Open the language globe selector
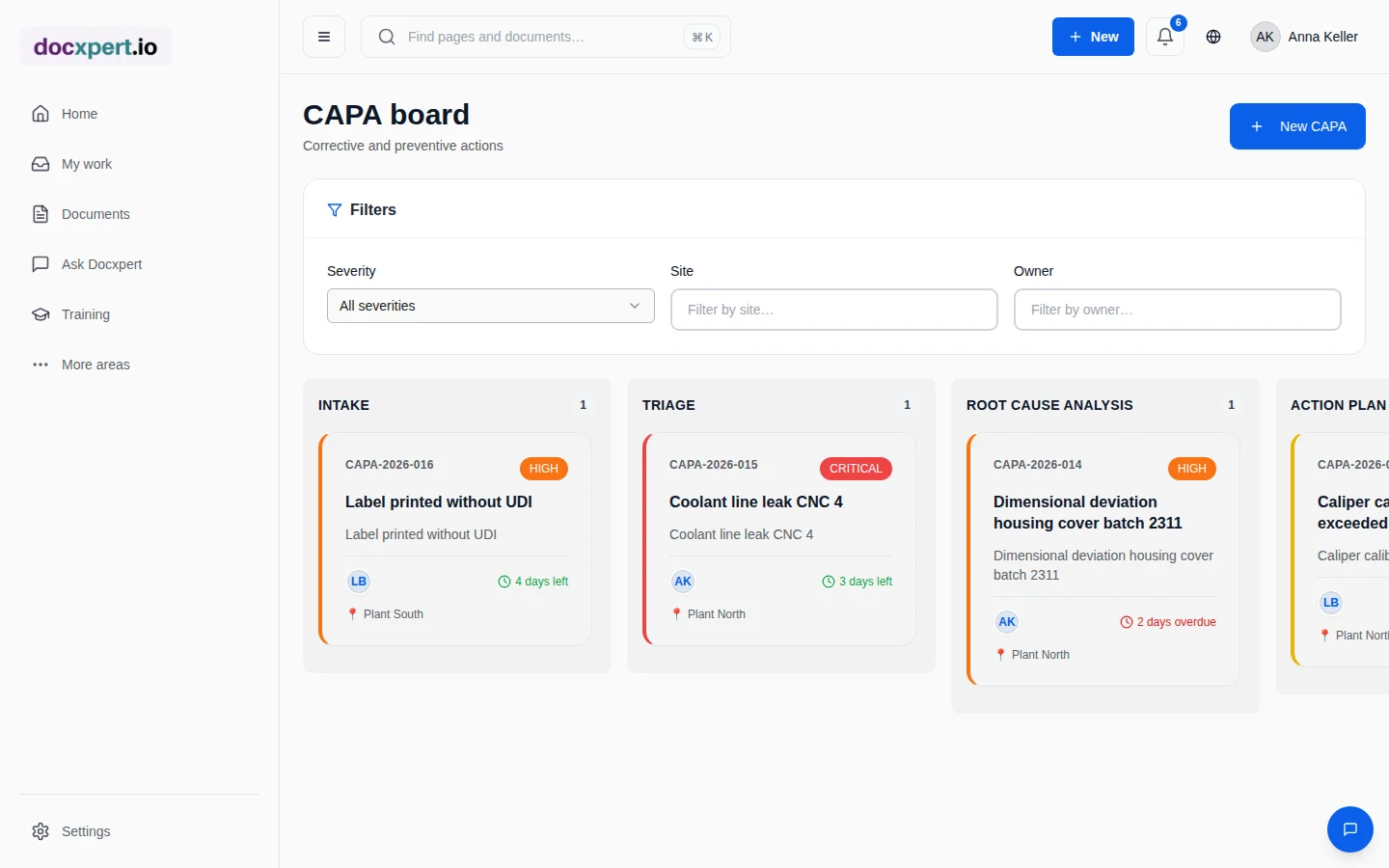This screenshot has height=868, width=1389. coord(1213,37)
